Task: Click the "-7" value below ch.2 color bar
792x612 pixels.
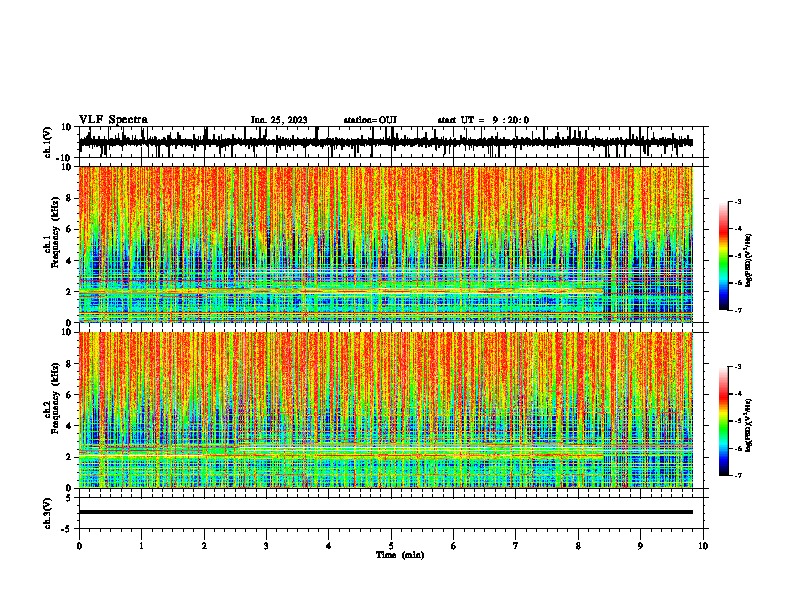Action: (737, 475)
